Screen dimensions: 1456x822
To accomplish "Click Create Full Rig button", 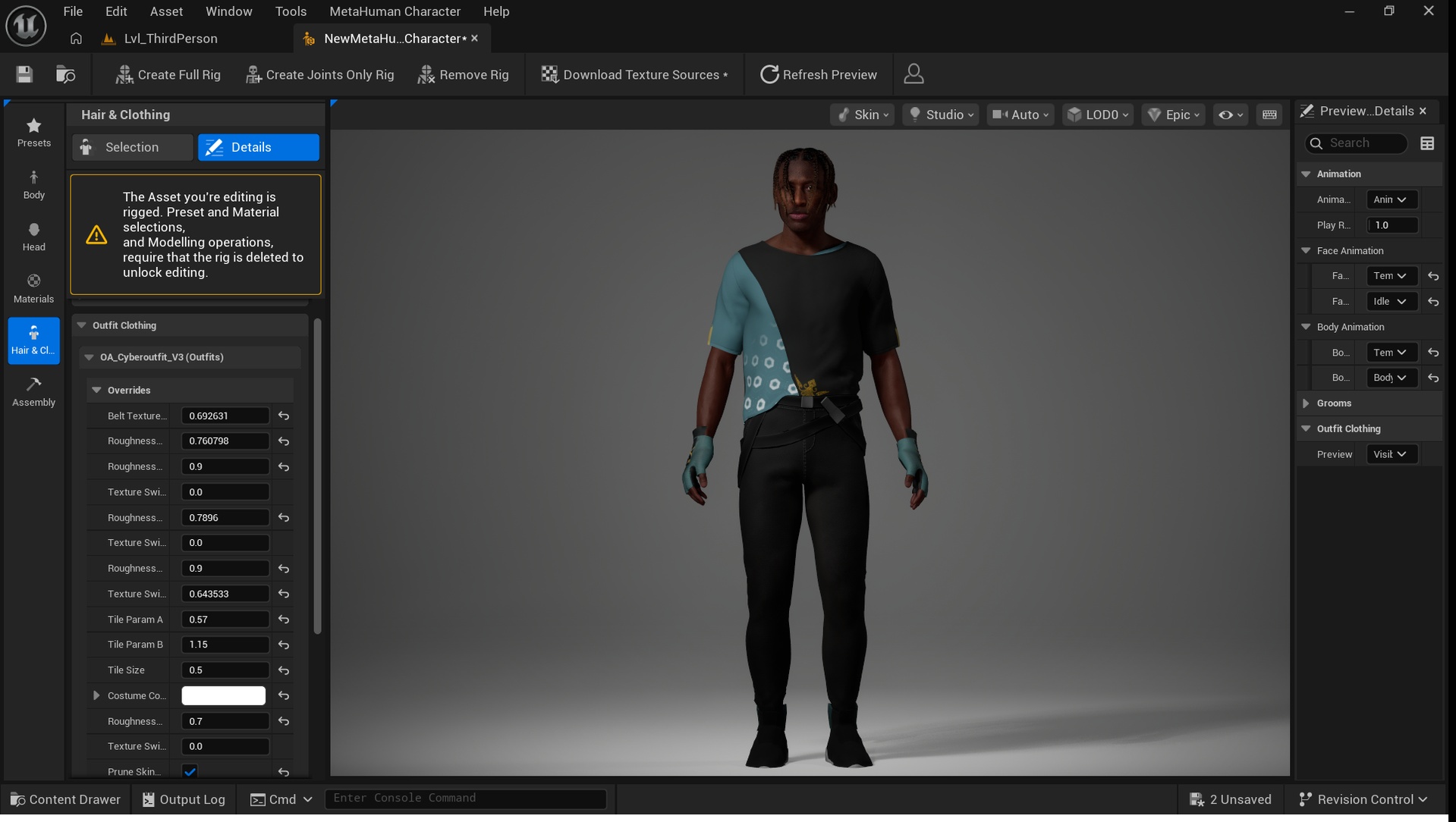I will 168,74.
